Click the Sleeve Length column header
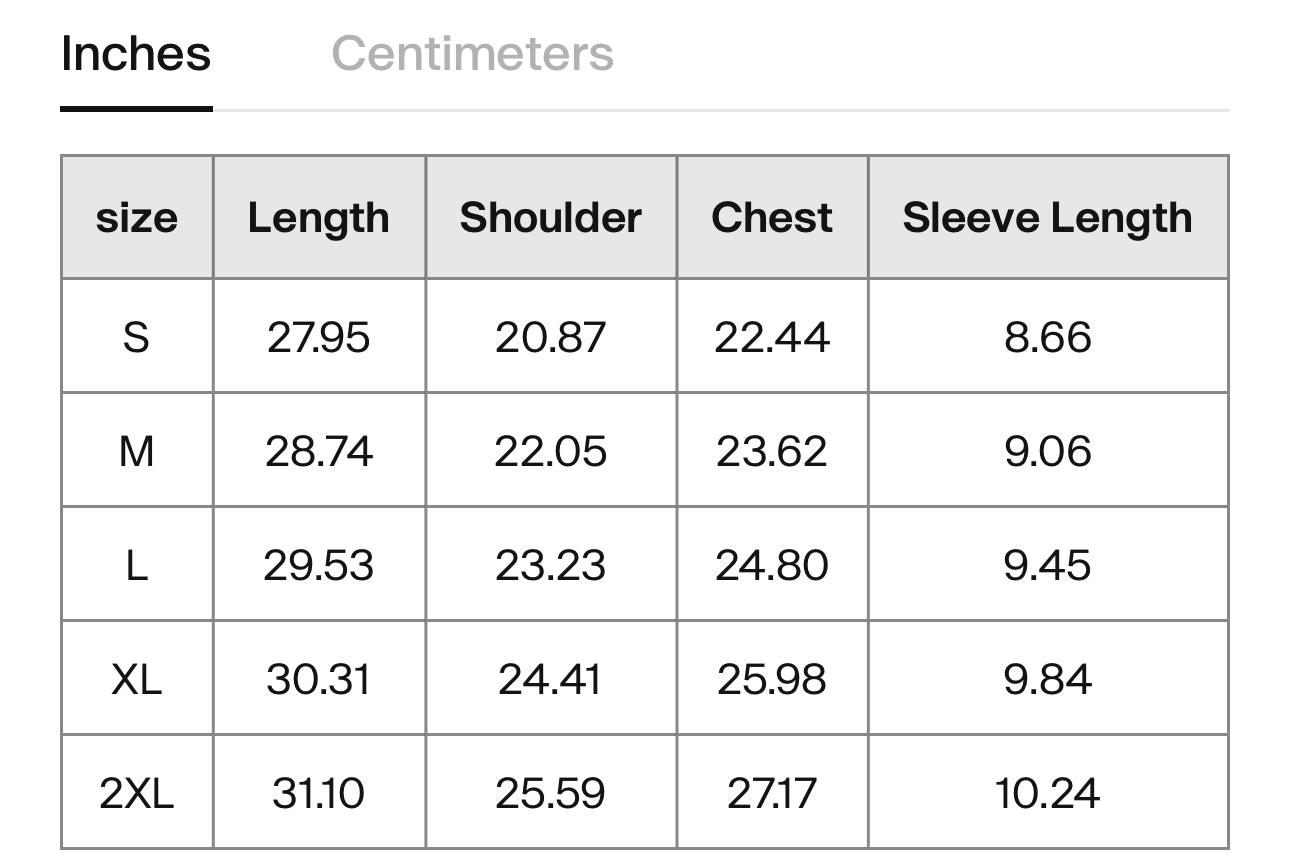This screenshot has width=1290, height=867. 1047,218
